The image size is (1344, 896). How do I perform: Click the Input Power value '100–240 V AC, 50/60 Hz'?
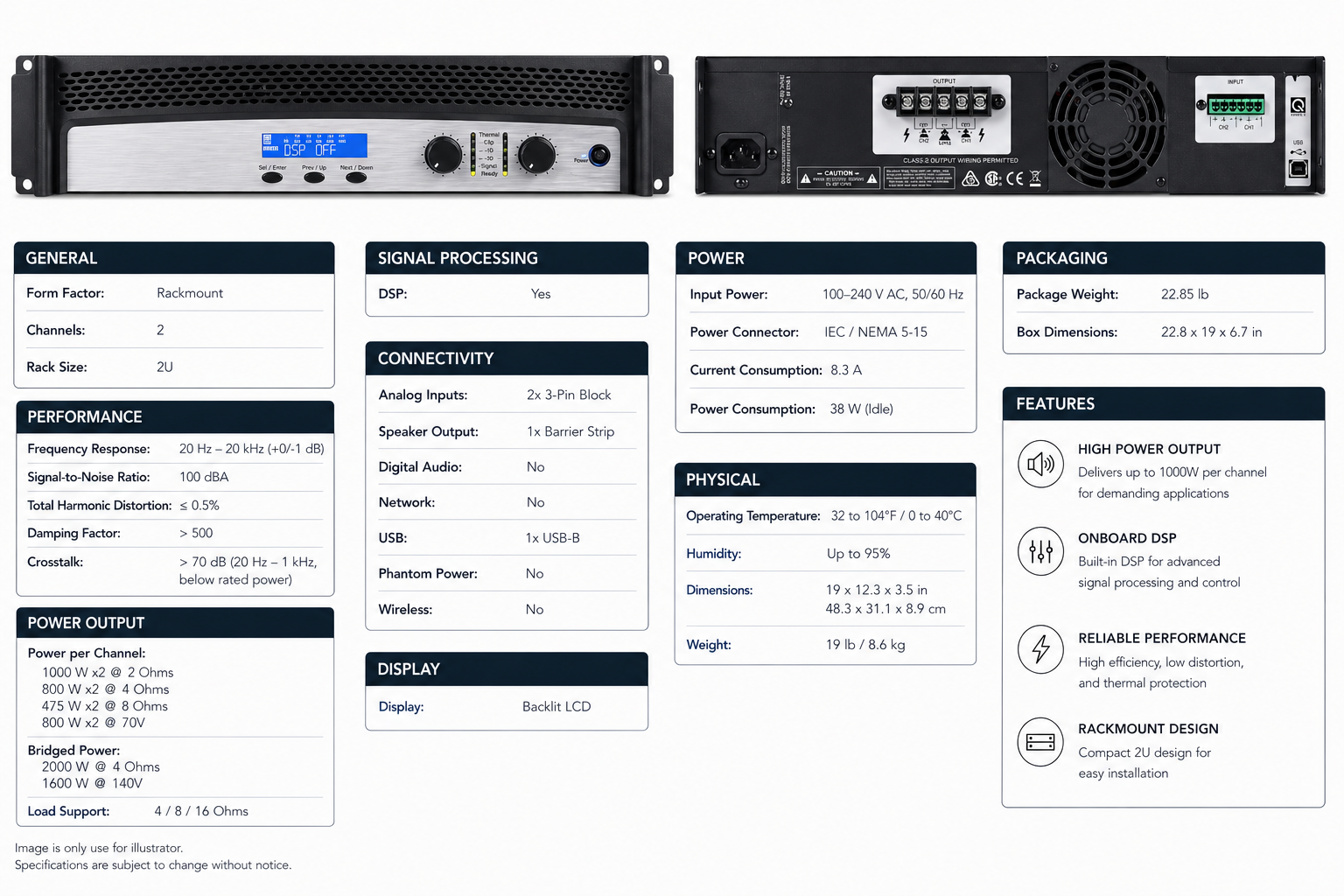click(892, 294)
